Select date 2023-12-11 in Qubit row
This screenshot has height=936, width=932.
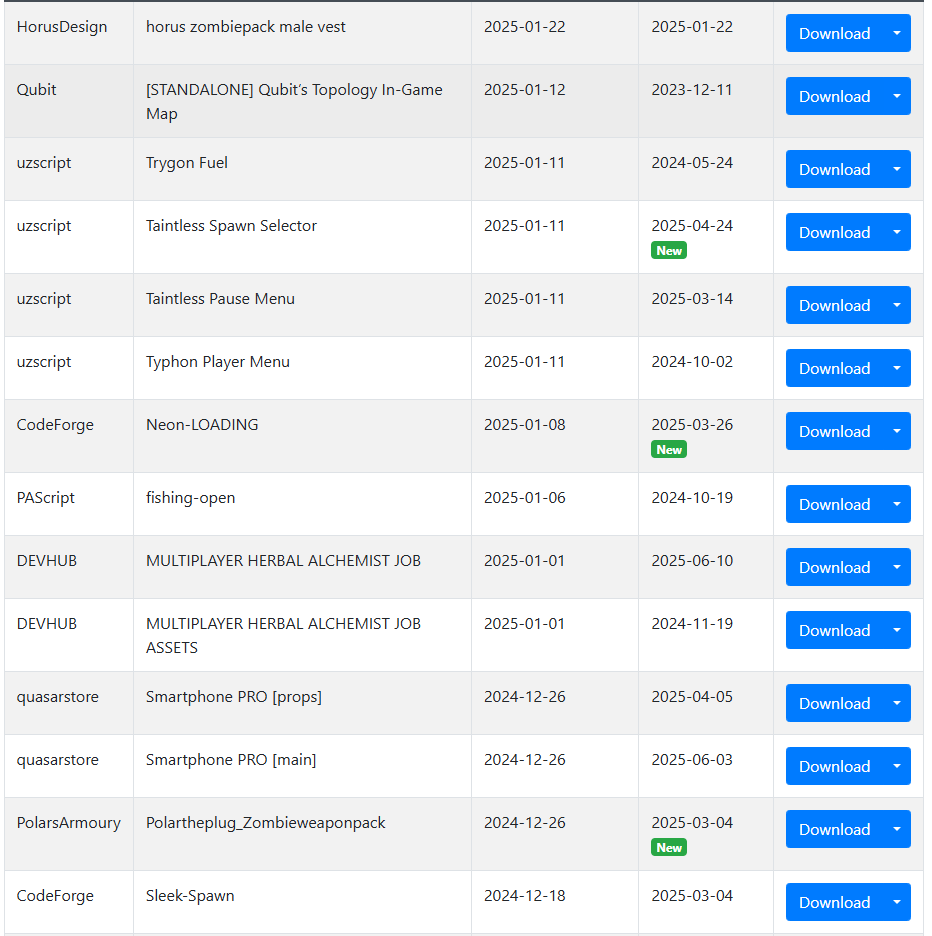(x=692, y=90)
